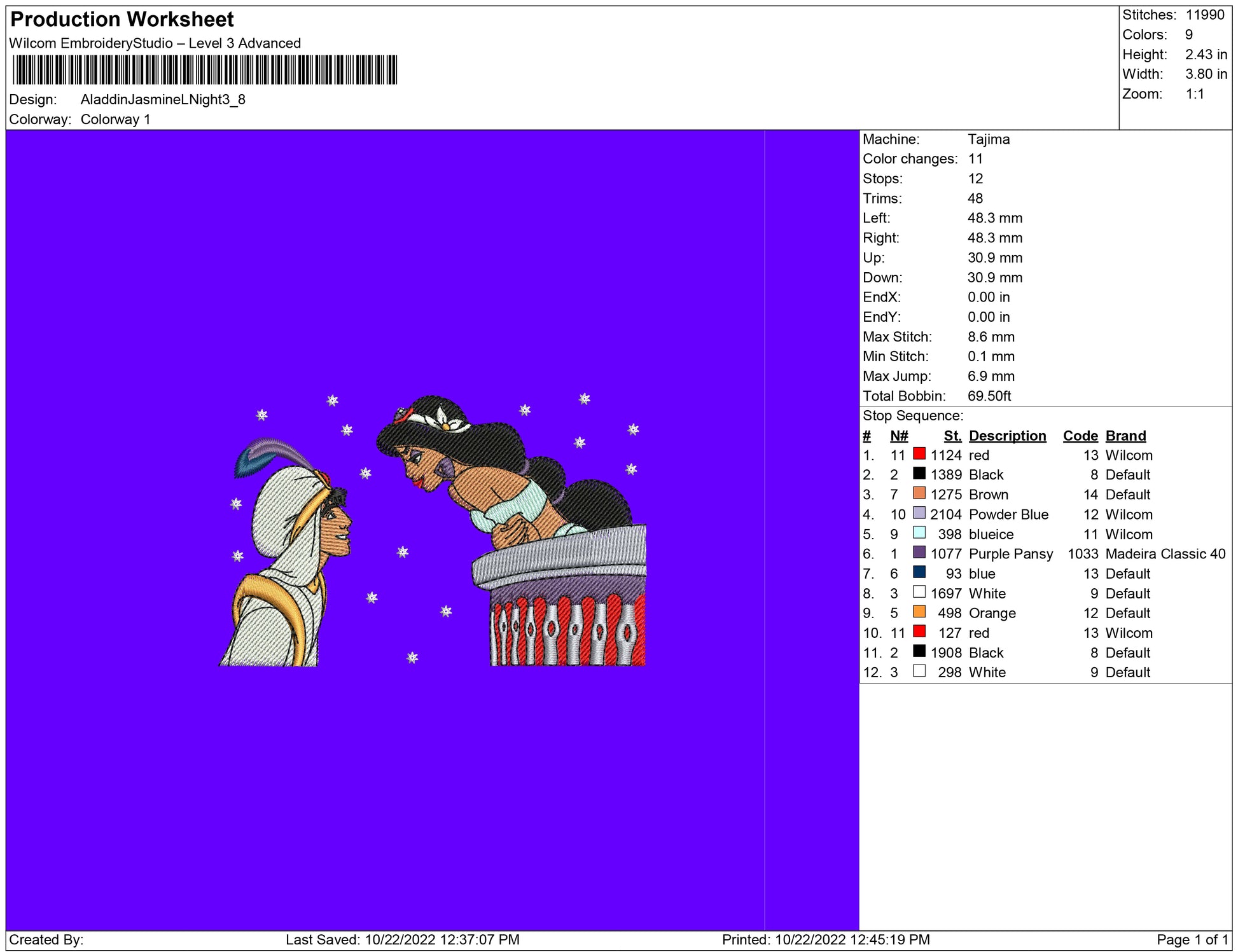Click the Black swatch in stop 11
1238x952 pixels.
point(919,651)
